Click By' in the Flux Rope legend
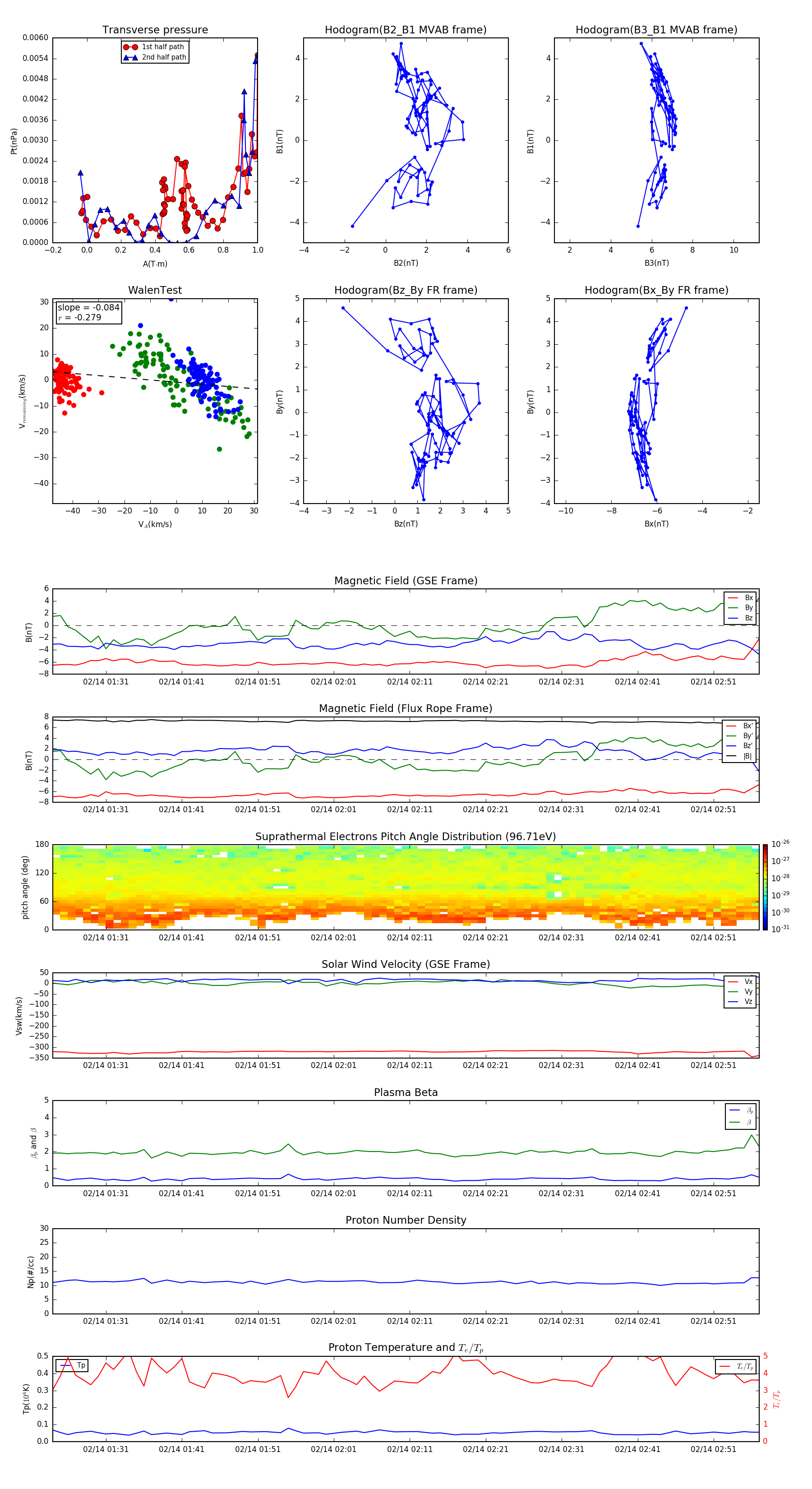 [740, 736]
